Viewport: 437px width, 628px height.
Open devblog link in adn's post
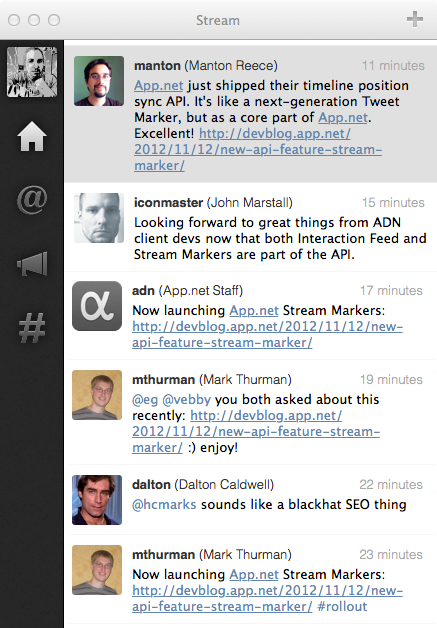[267, 334]
